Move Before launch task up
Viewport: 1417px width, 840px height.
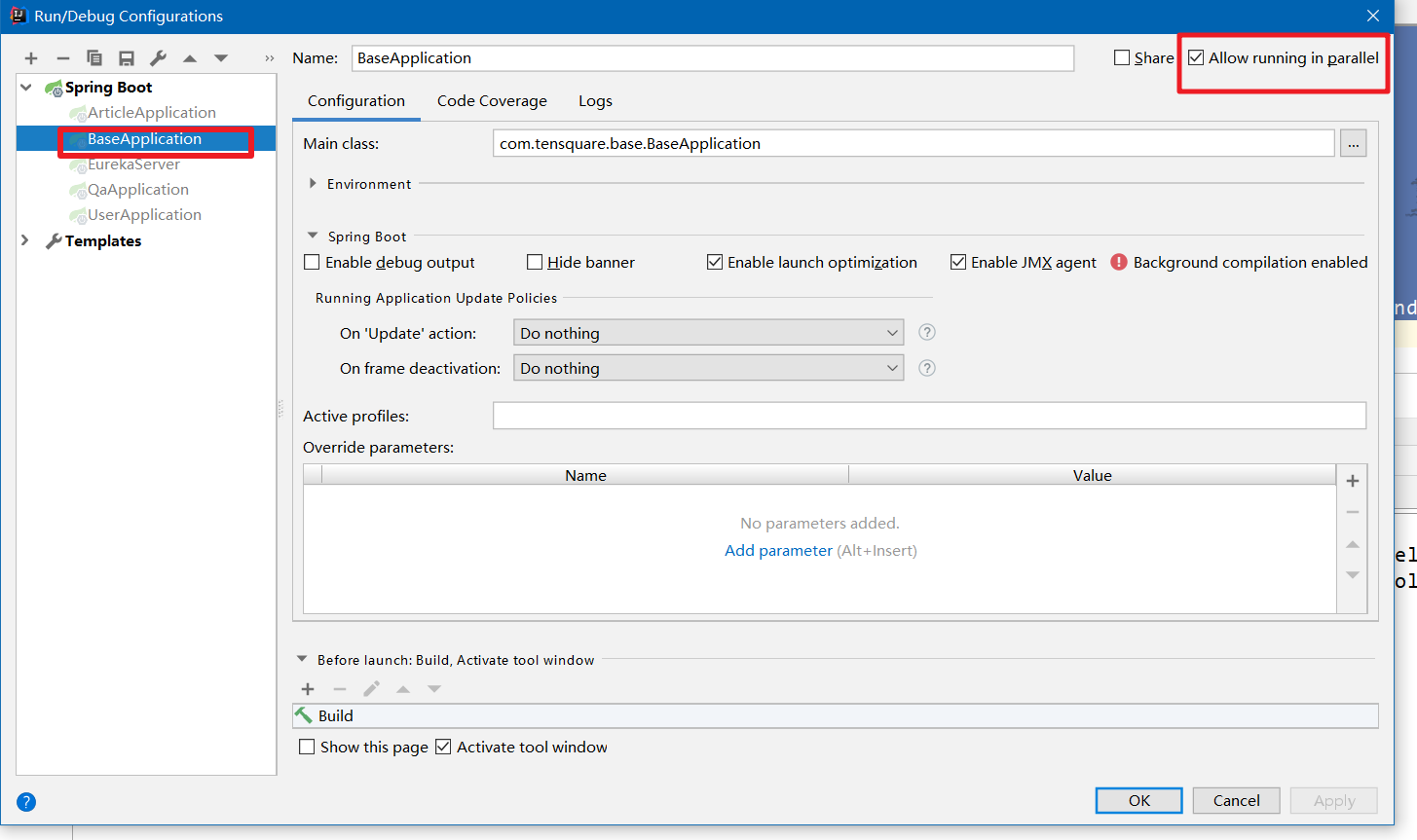(x=403, y=689)
